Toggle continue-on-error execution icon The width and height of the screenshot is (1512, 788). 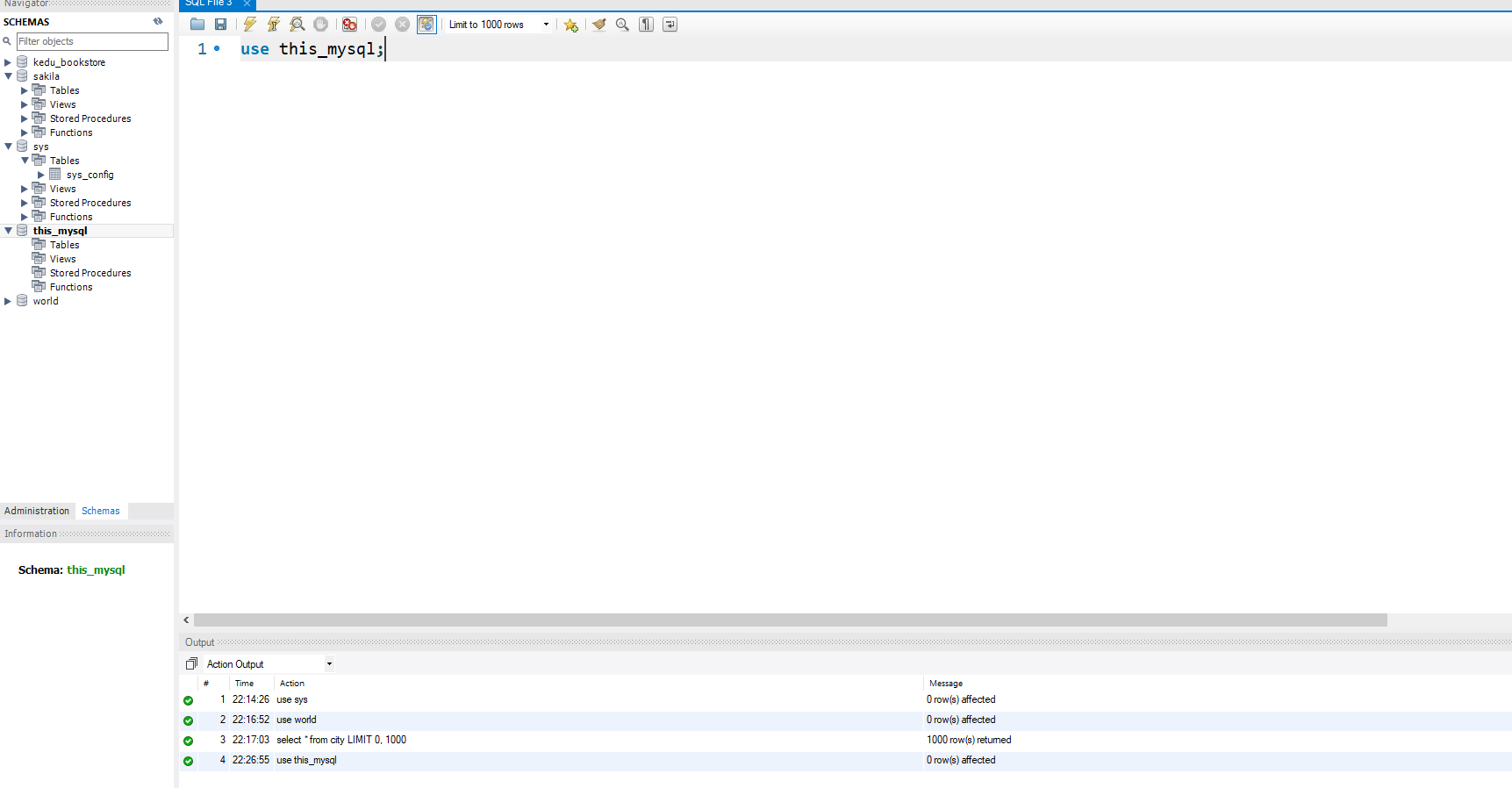(x=350, y=25)
